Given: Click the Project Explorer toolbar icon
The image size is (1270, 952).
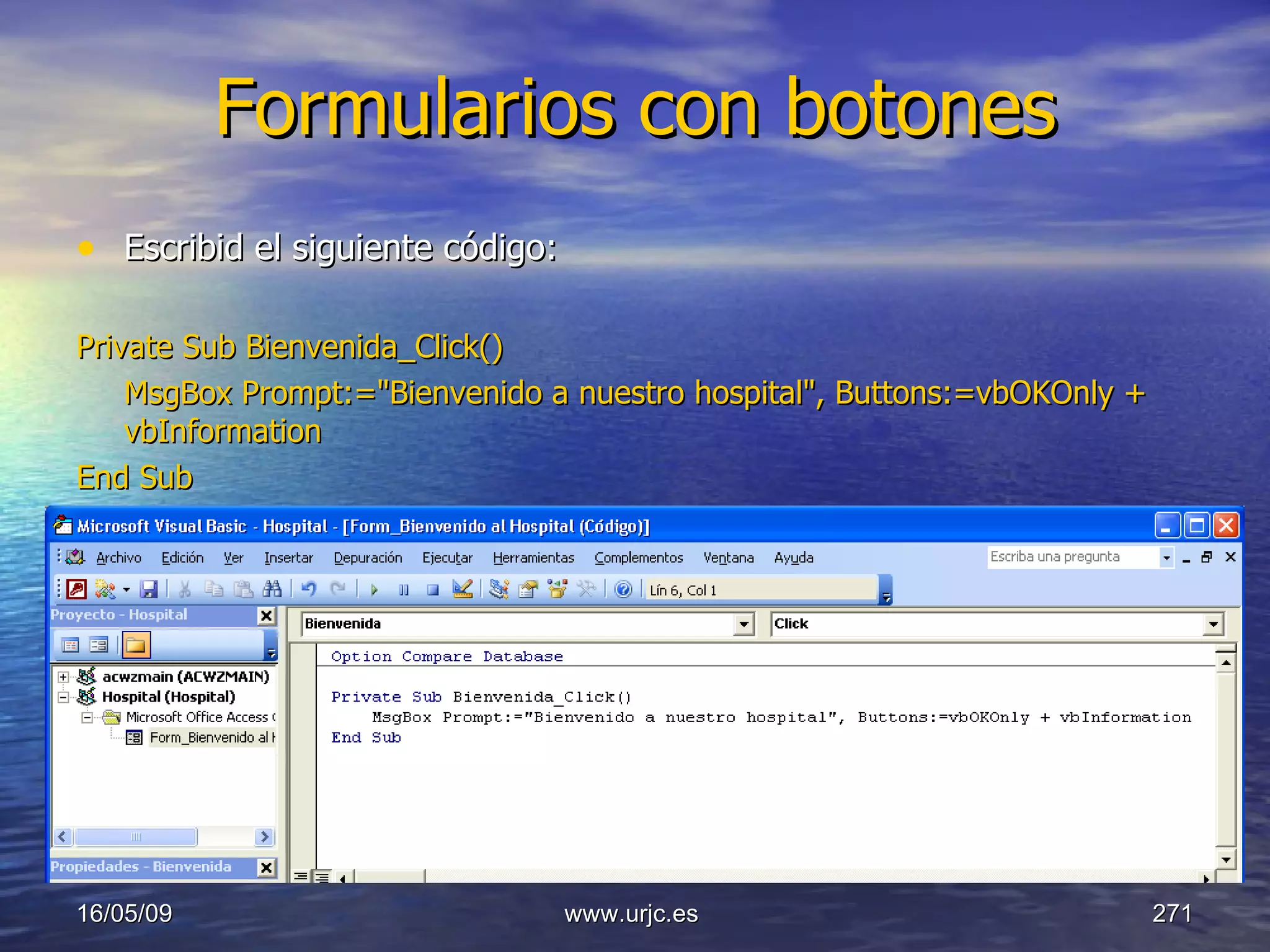Looking at the screenshot, I should tap(499, 589).
